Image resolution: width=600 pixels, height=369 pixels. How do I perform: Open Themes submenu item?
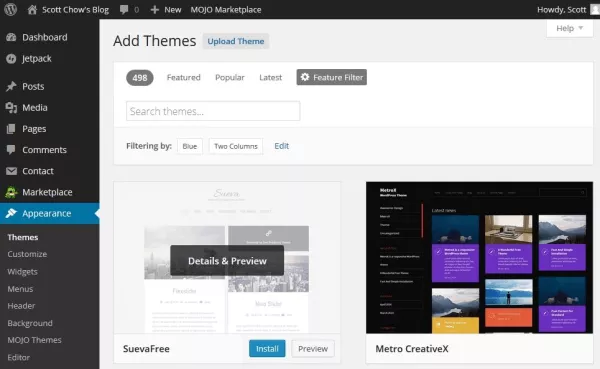pyautogui.click(x=23, y=237)
